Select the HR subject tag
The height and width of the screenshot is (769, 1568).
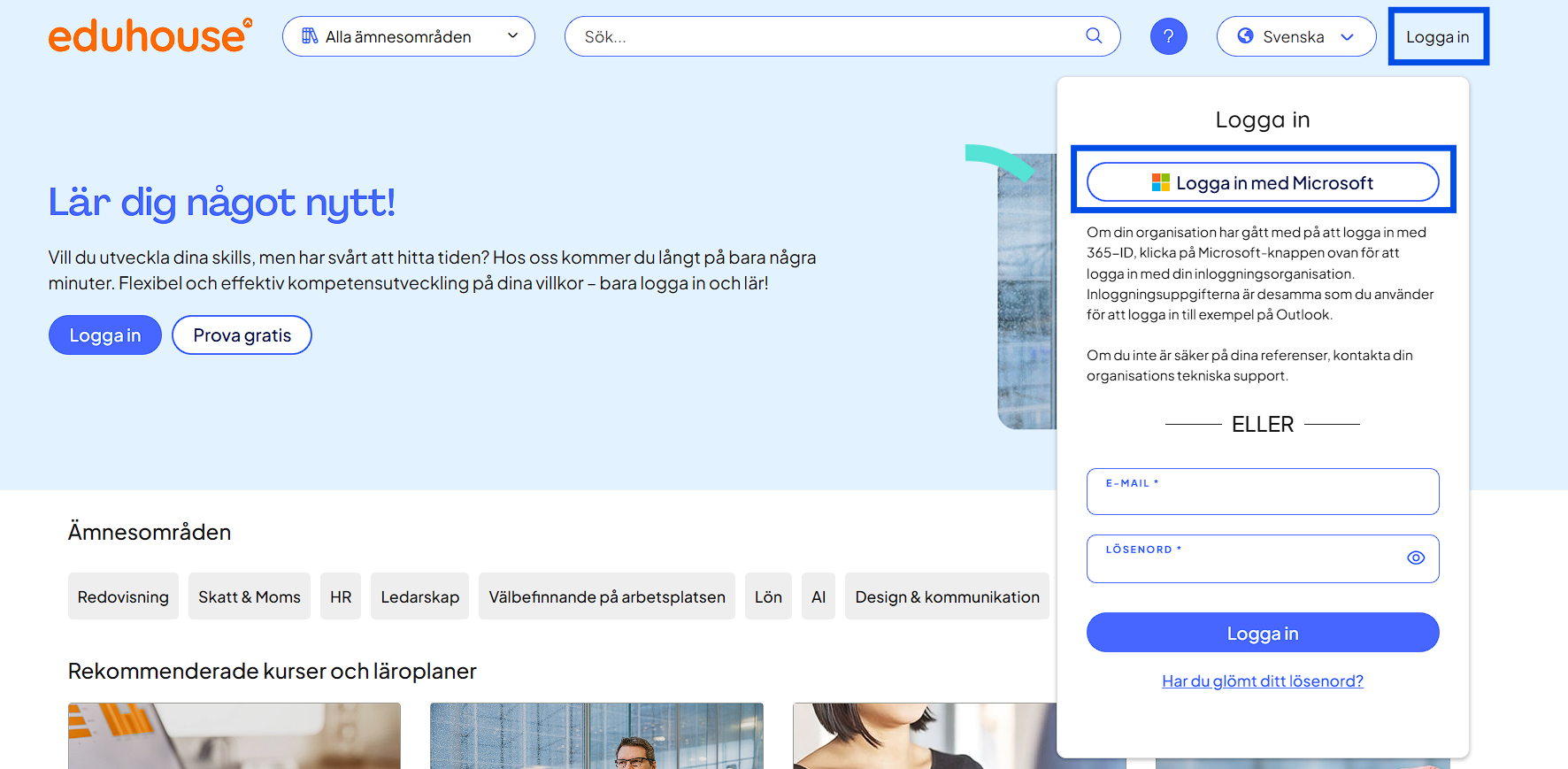[341, 596]
